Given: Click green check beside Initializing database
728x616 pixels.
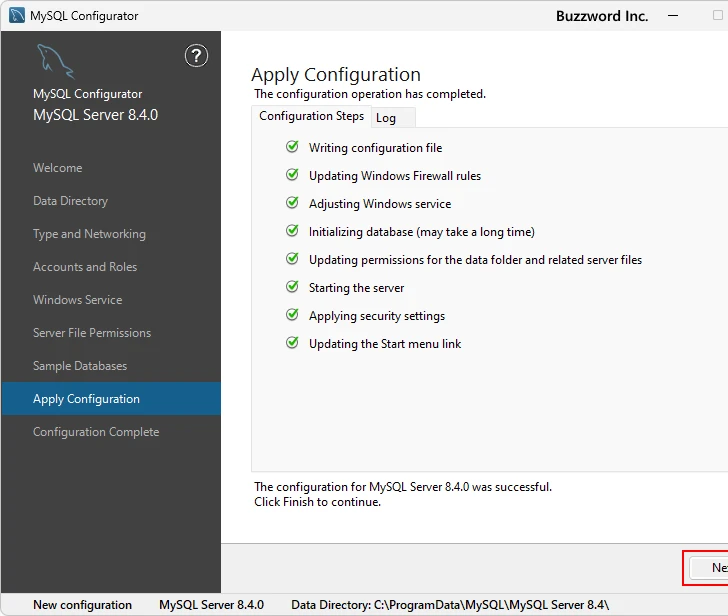Looking at the screenshot, I should click(x=292, y=231).
